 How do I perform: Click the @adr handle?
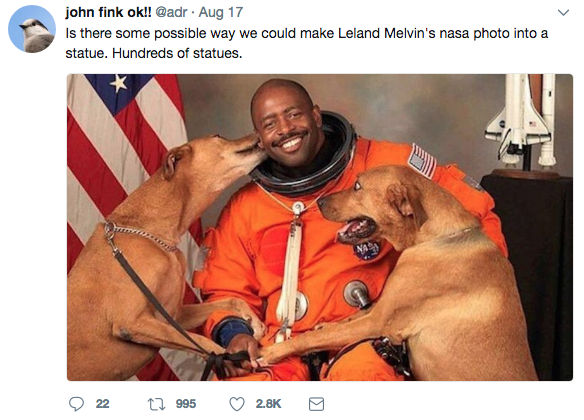(x=171, y=12)
